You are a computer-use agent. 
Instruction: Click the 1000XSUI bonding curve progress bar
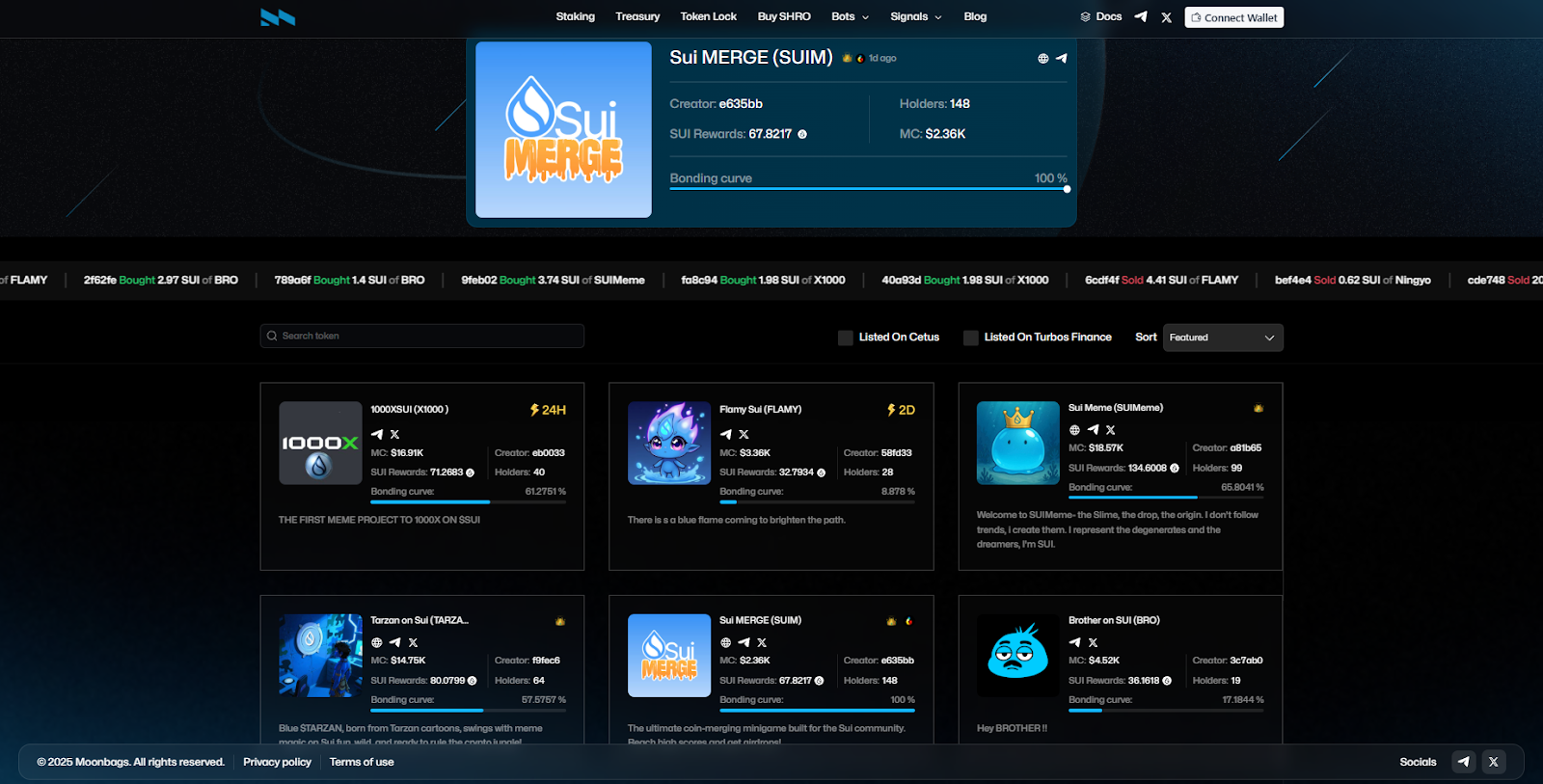[469, 502]
